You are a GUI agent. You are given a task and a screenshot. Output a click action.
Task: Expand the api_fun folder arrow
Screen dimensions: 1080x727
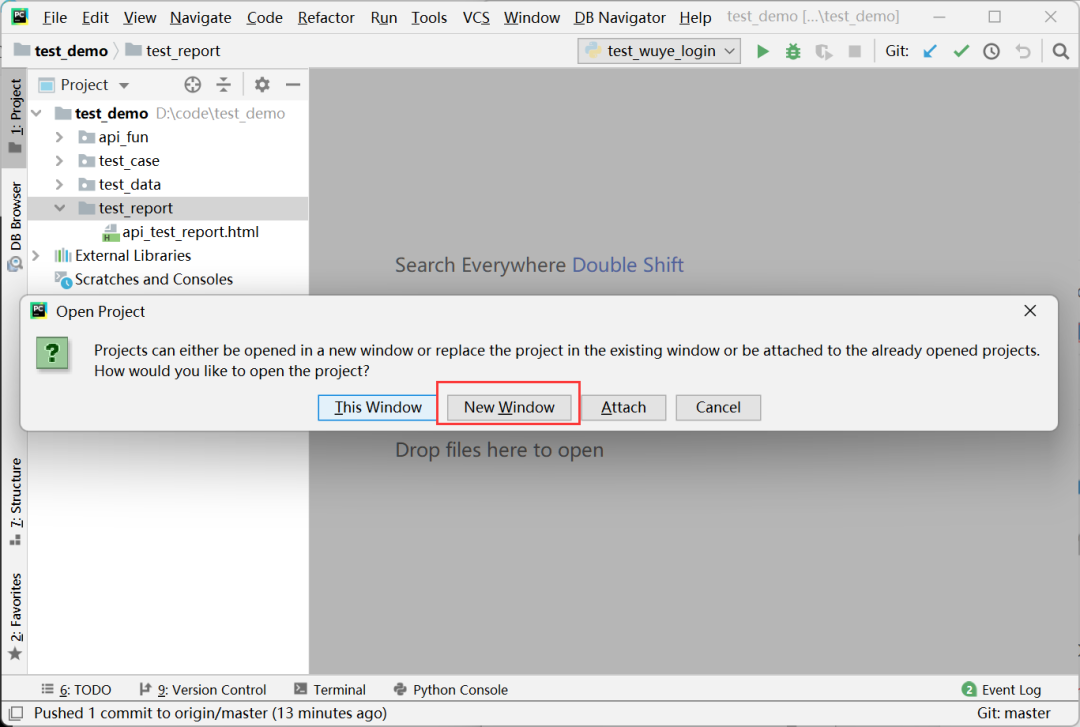point(59,137)
